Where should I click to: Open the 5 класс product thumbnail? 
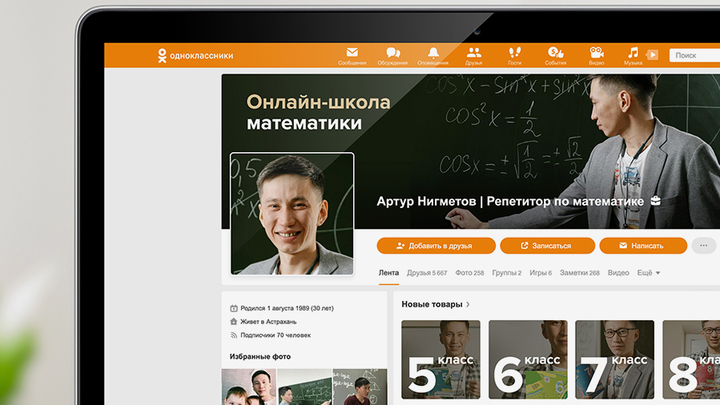[x=440, y=360]
